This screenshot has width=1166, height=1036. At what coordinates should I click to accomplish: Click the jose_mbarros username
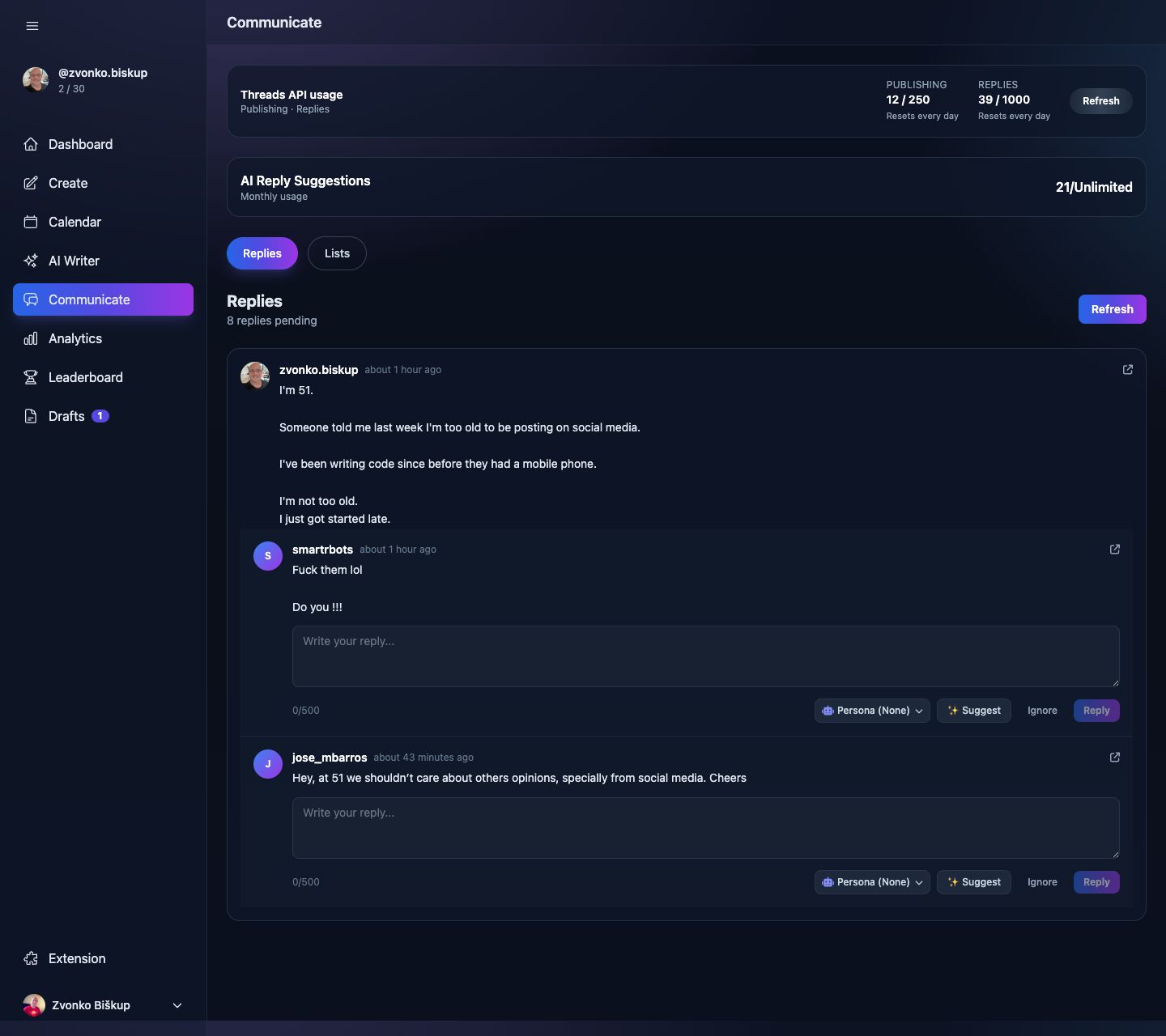point(330,758)
